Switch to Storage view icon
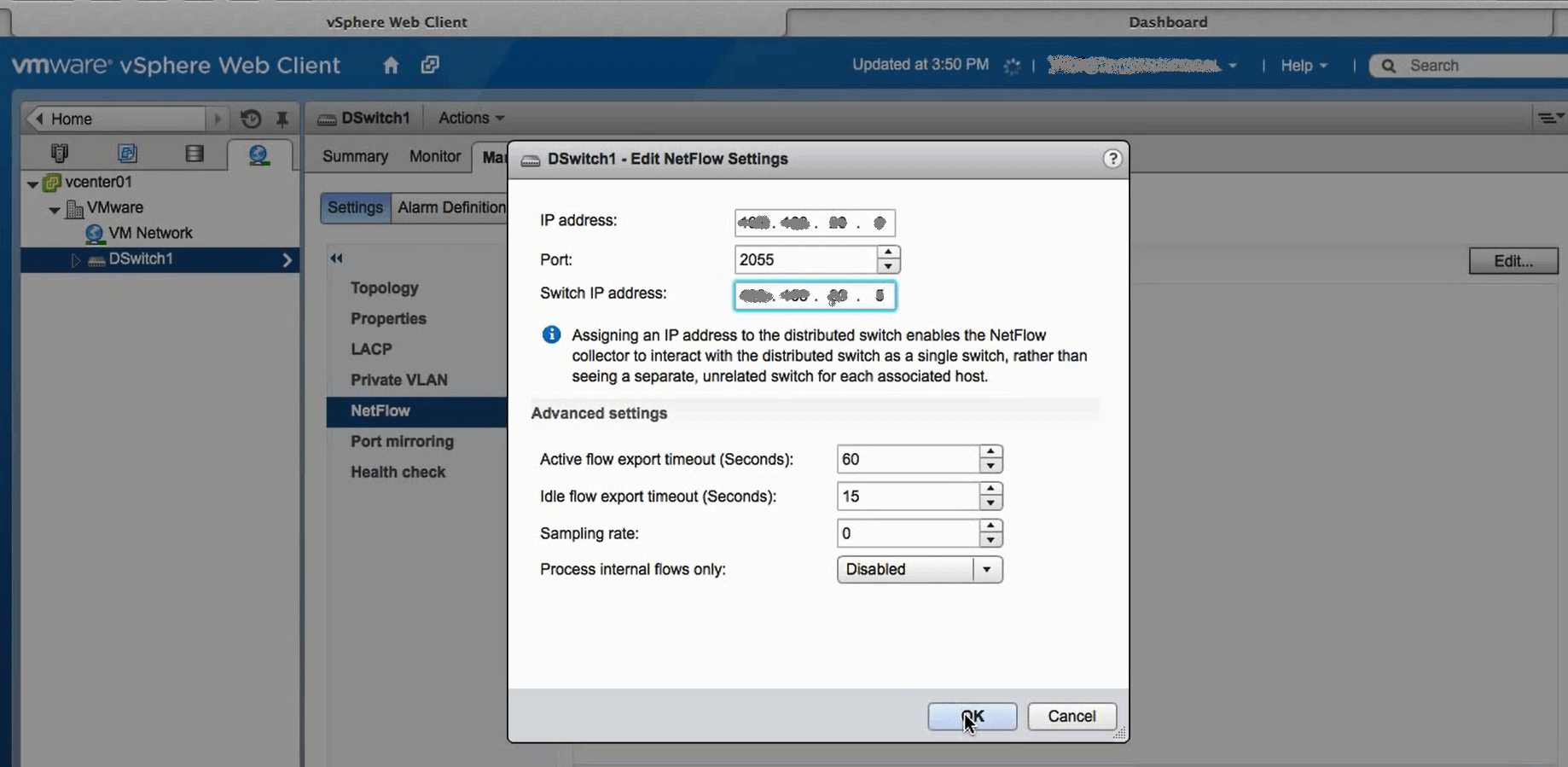 click(195, 154)
